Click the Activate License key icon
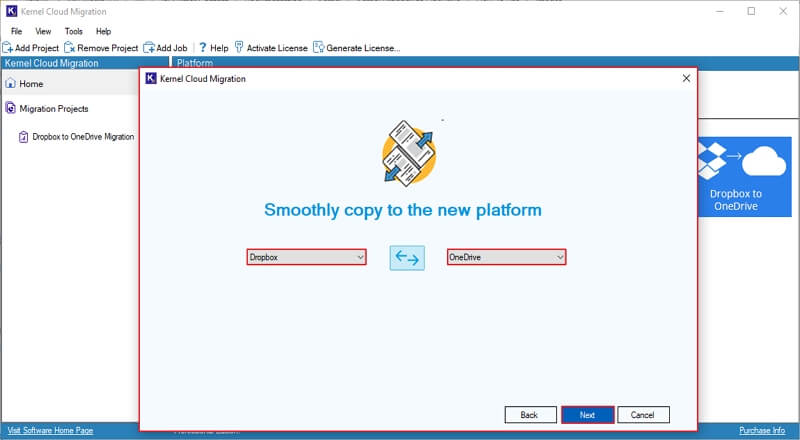 coord(239,47)
